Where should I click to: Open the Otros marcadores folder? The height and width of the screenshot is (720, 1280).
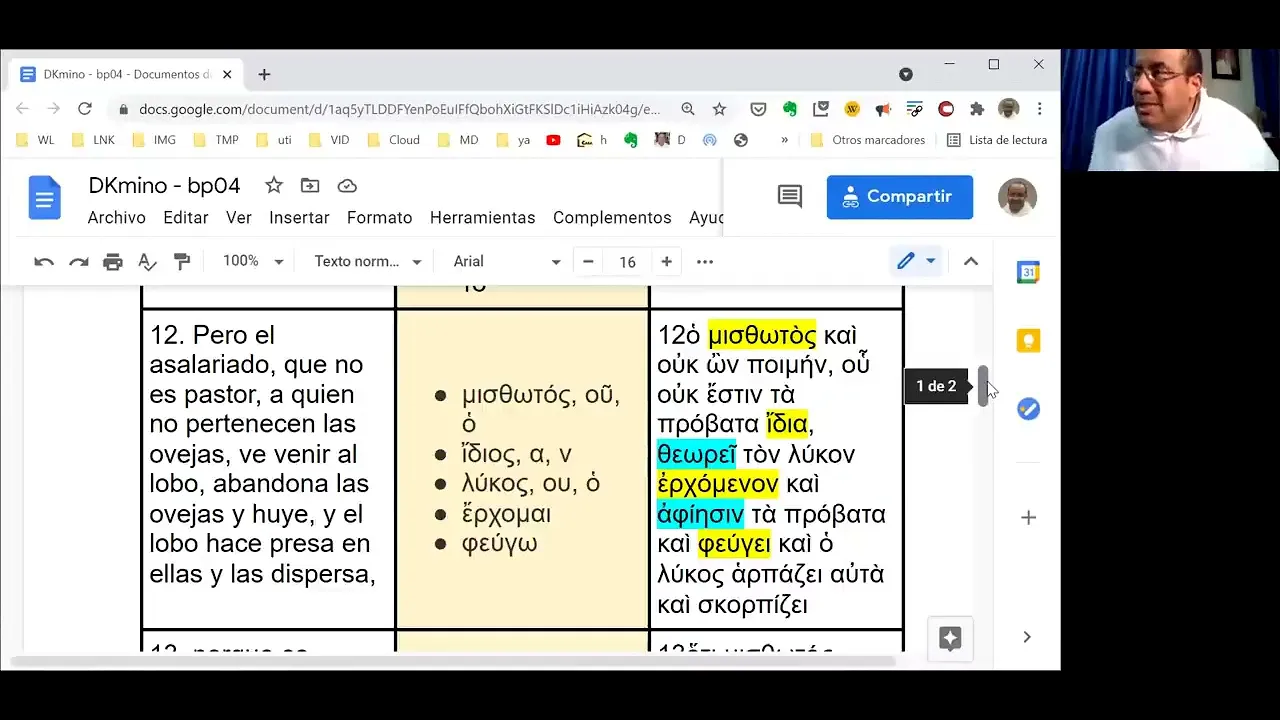point(868,140)
